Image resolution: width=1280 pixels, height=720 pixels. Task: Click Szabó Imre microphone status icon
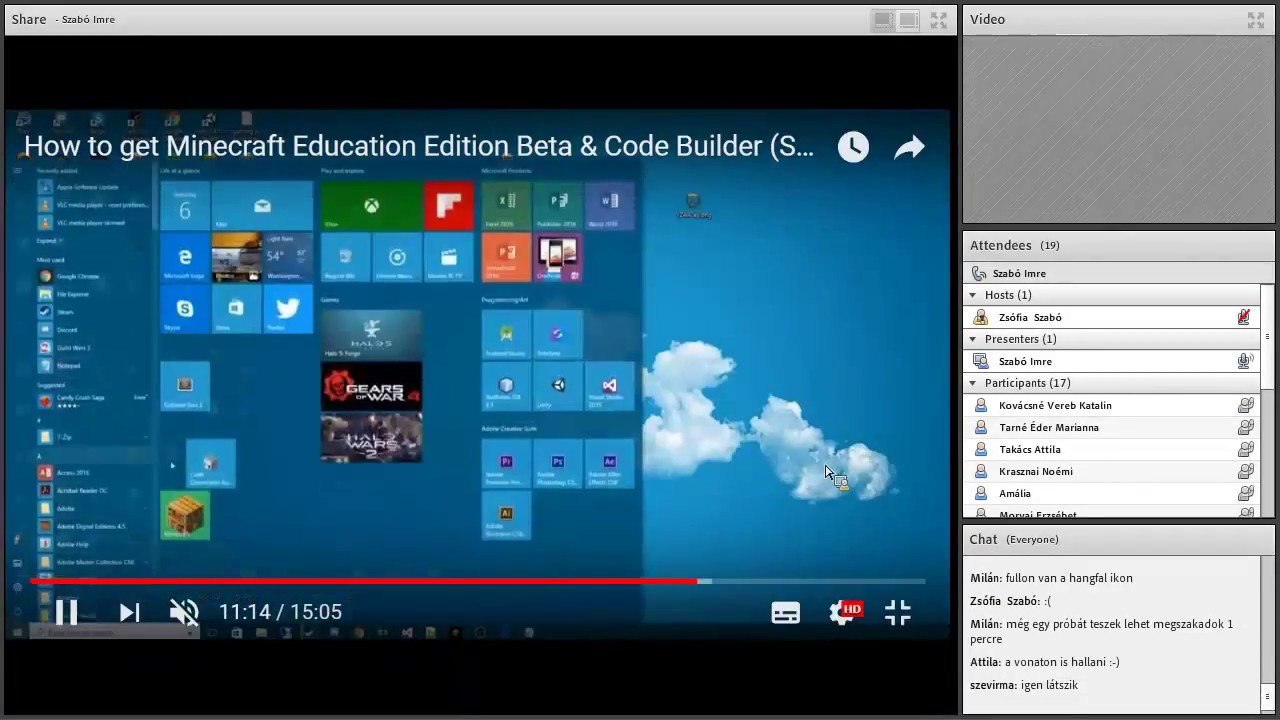pos(1245,361)
